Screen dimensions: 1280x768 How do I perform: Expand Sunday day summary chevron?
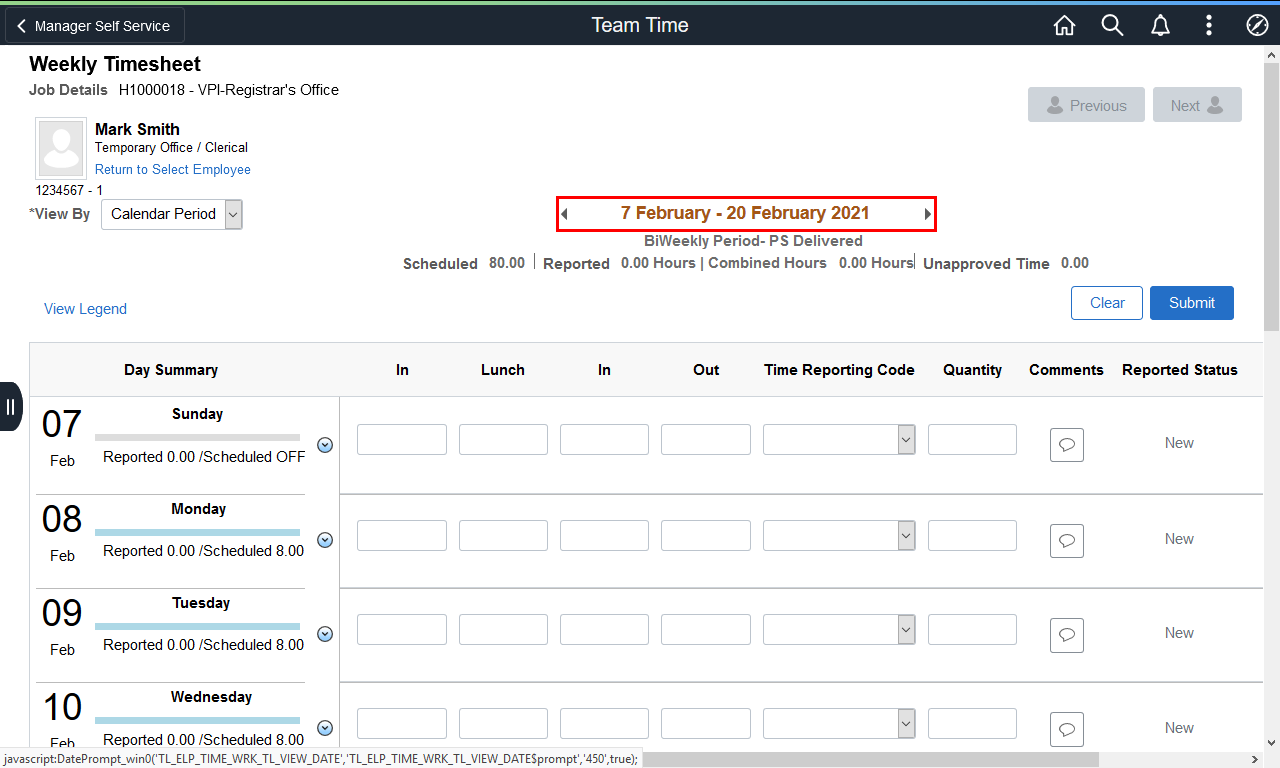tap(324, 445)
